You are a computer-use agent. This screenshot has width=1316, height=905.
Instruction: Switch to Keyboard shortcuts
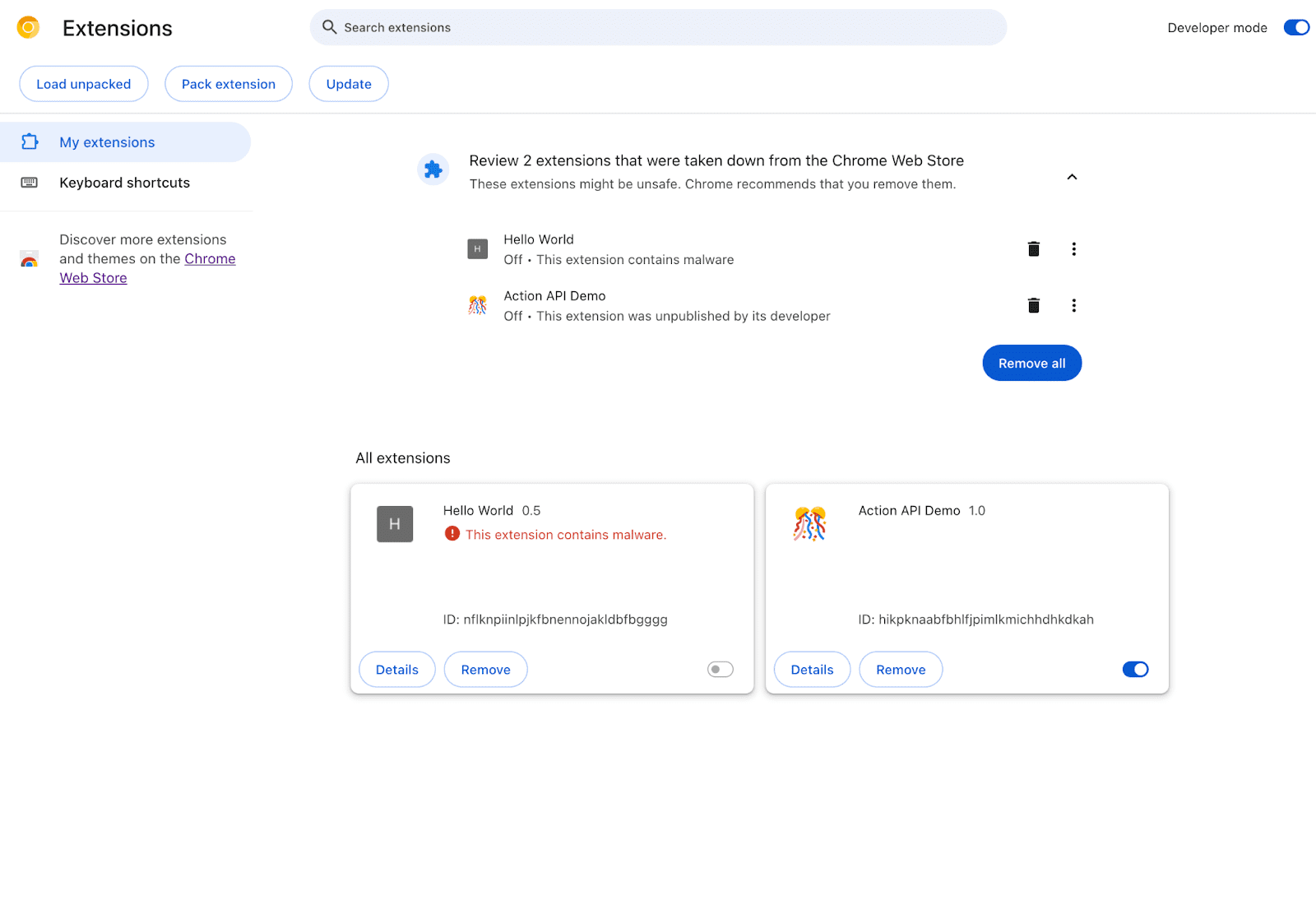[124, 182]
